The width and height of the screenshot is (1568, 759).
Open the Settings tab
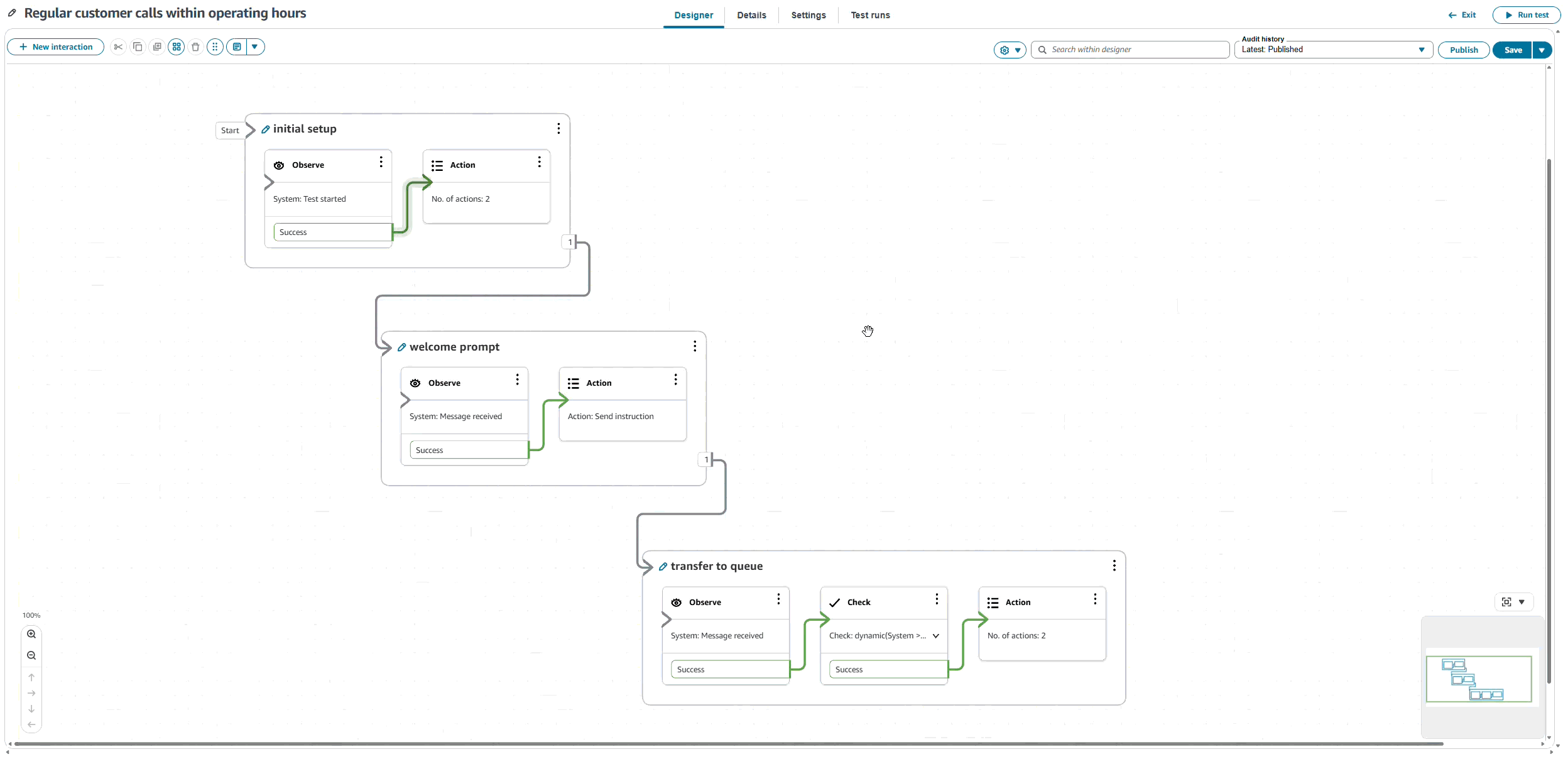tap(808, 15)
